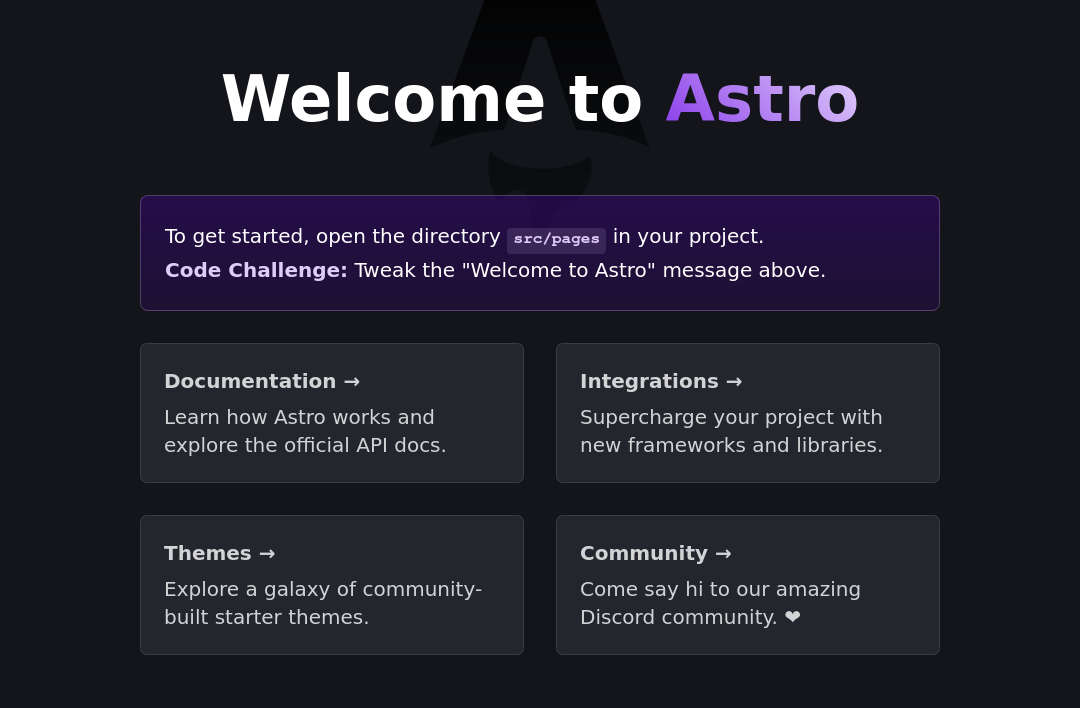Click the 'Tweak the "Welcome to Astro" message' sentence

590,270
